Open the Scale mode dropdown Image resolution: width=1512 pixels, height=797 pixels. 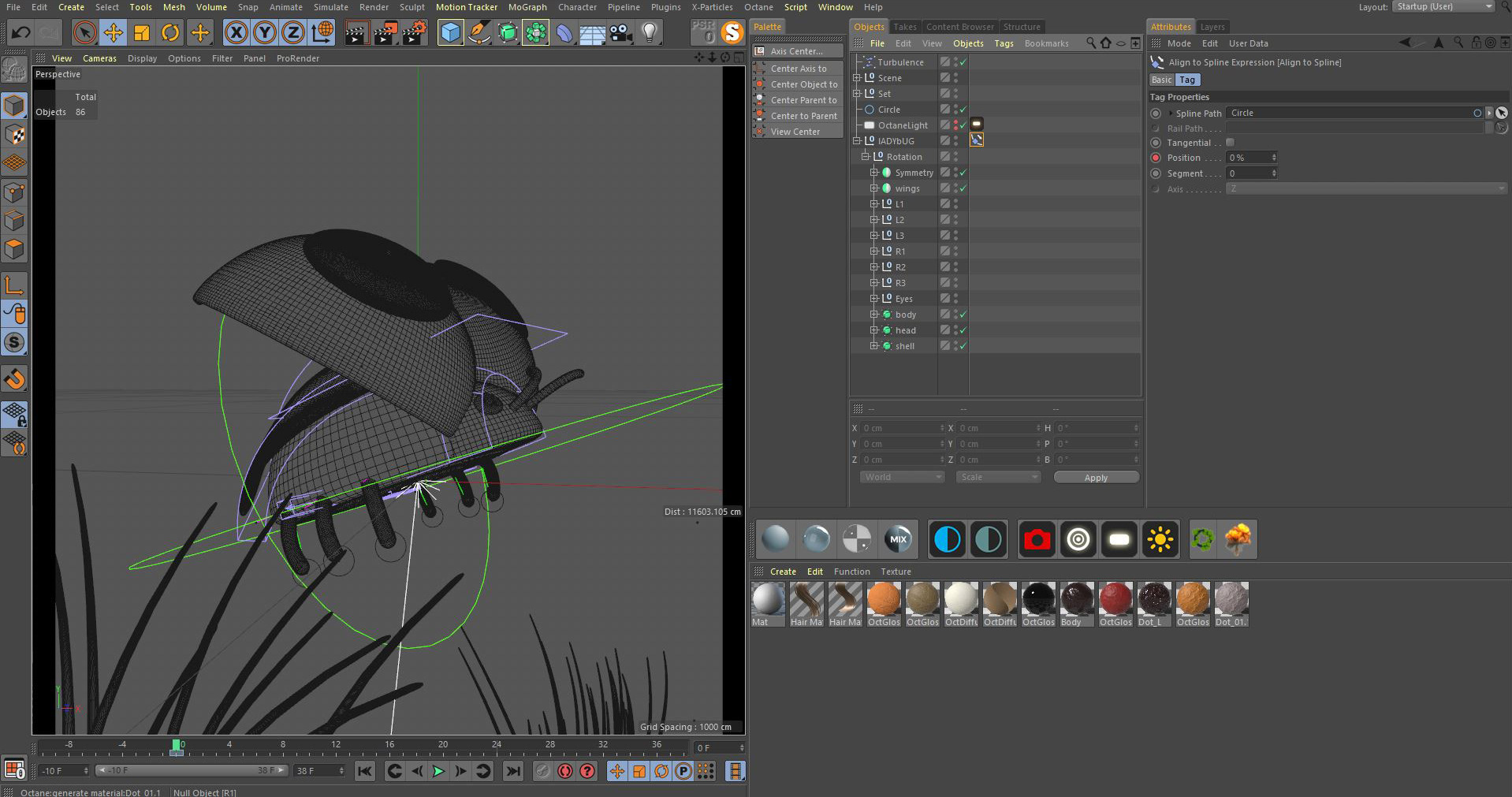click(998, 478)
